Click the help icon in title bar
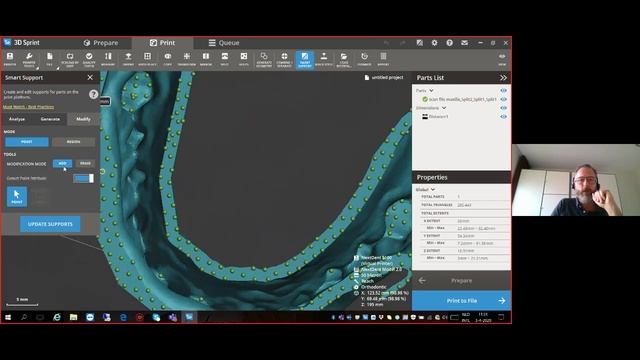The image size is (640, 360). click(x=449, y=42)
